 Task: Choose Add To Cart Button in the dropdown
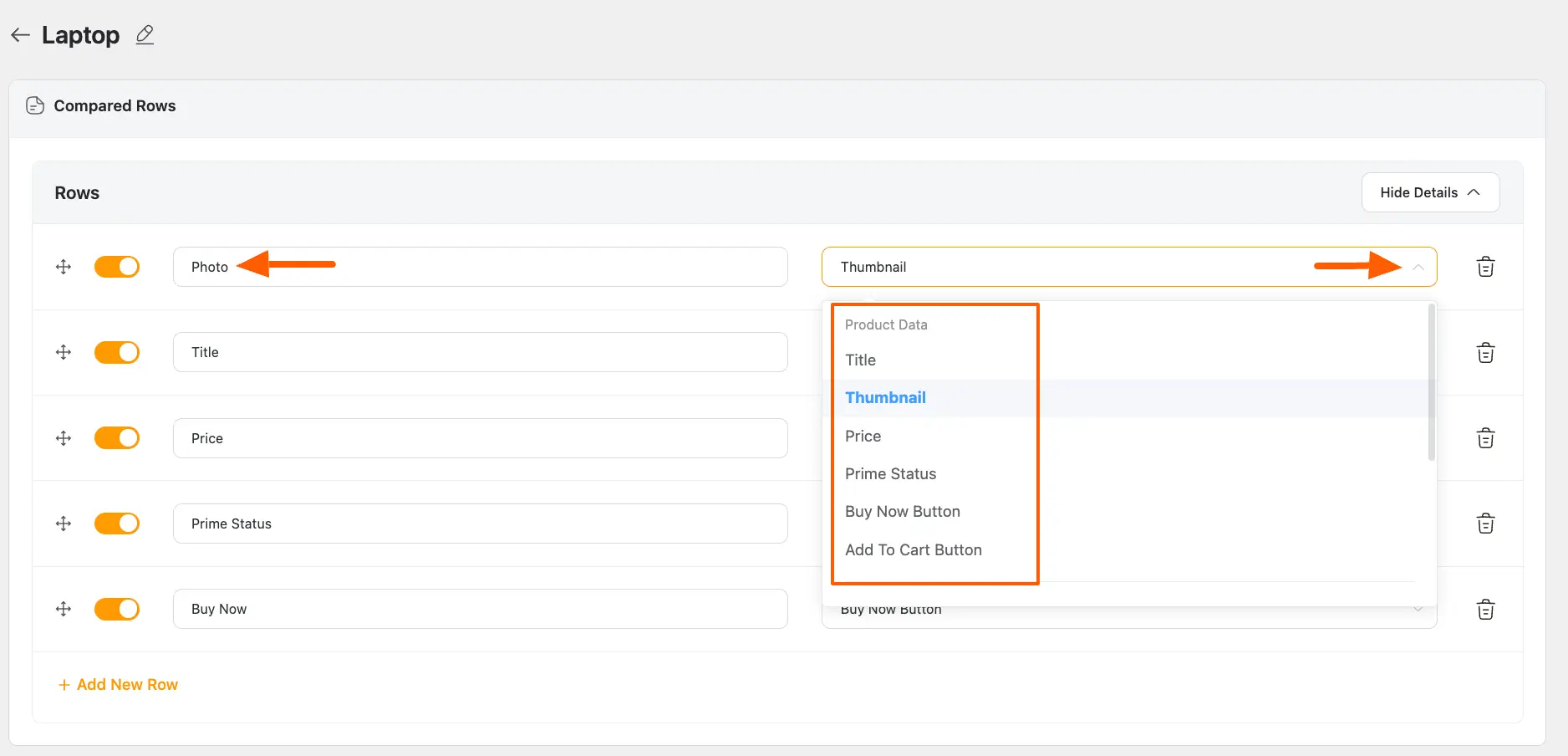(914, 549)
